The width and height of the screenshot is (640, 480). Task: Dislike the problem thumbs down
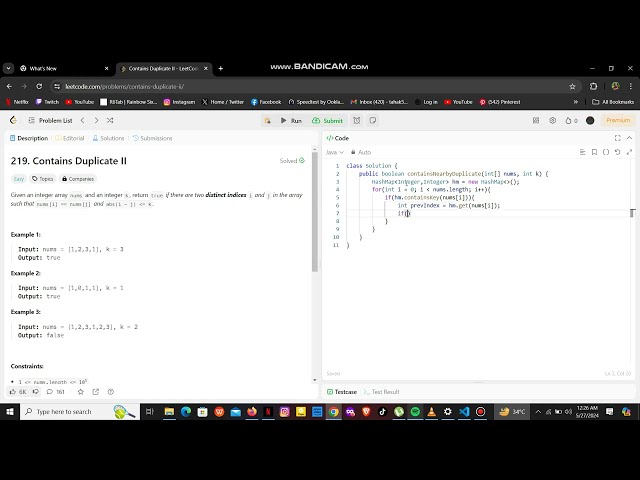coord(36,392)
